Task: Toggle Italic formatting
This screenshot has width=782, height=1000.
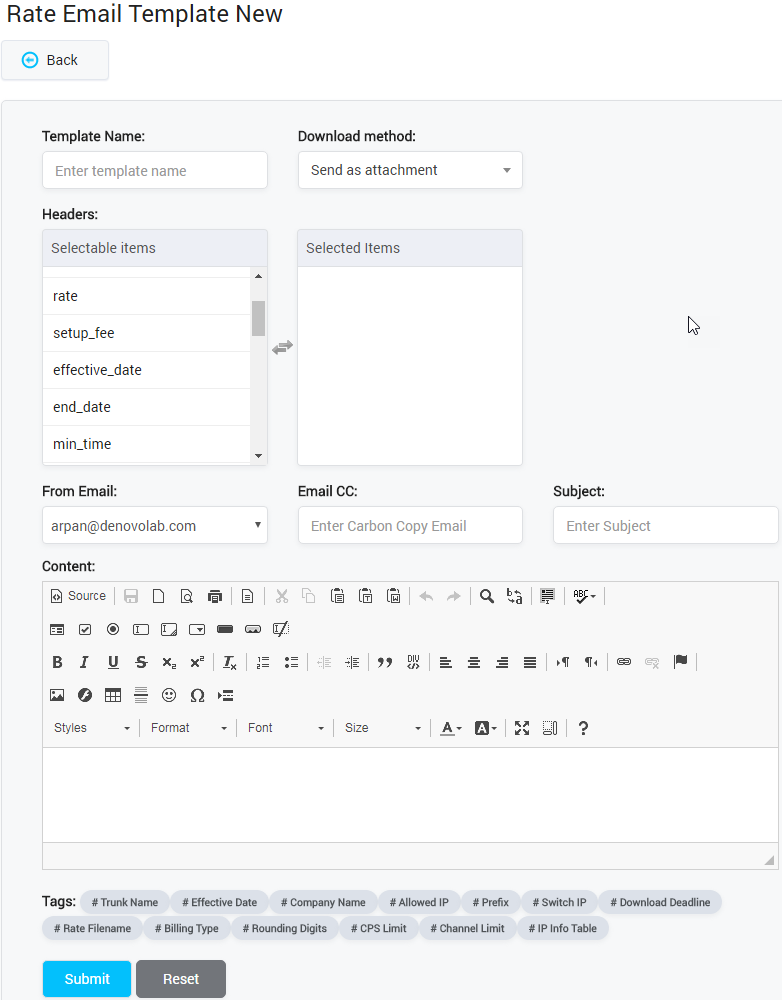Action: 85,662
